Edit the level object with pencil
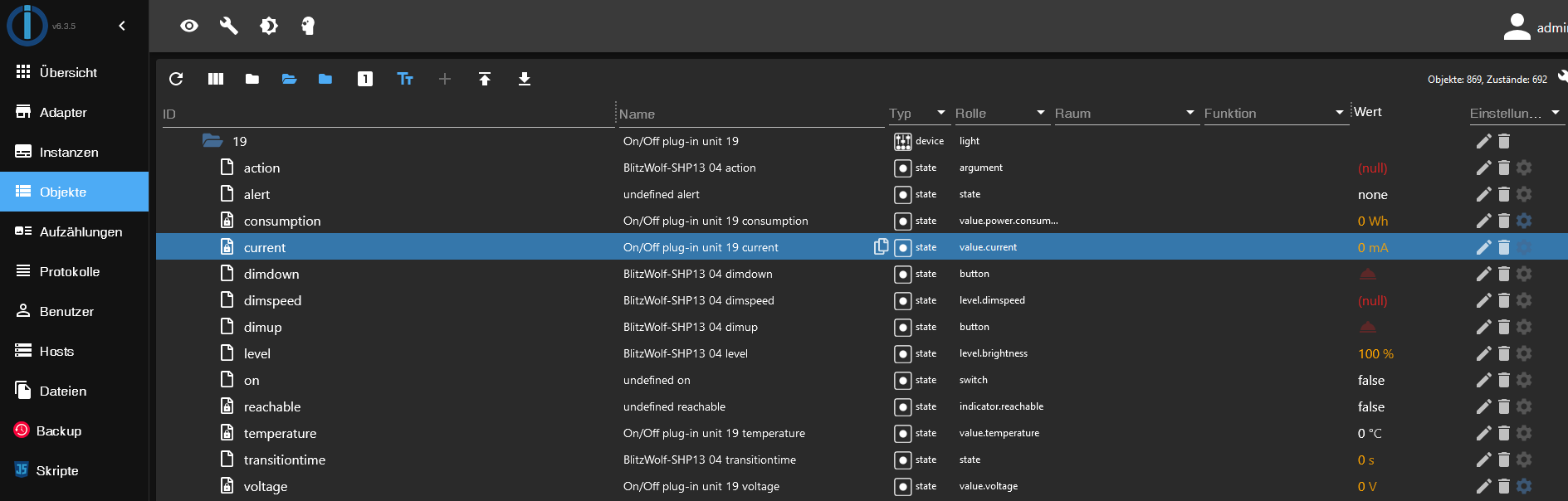This screenshot has height=501, width=1568. tap(1484, 353)
